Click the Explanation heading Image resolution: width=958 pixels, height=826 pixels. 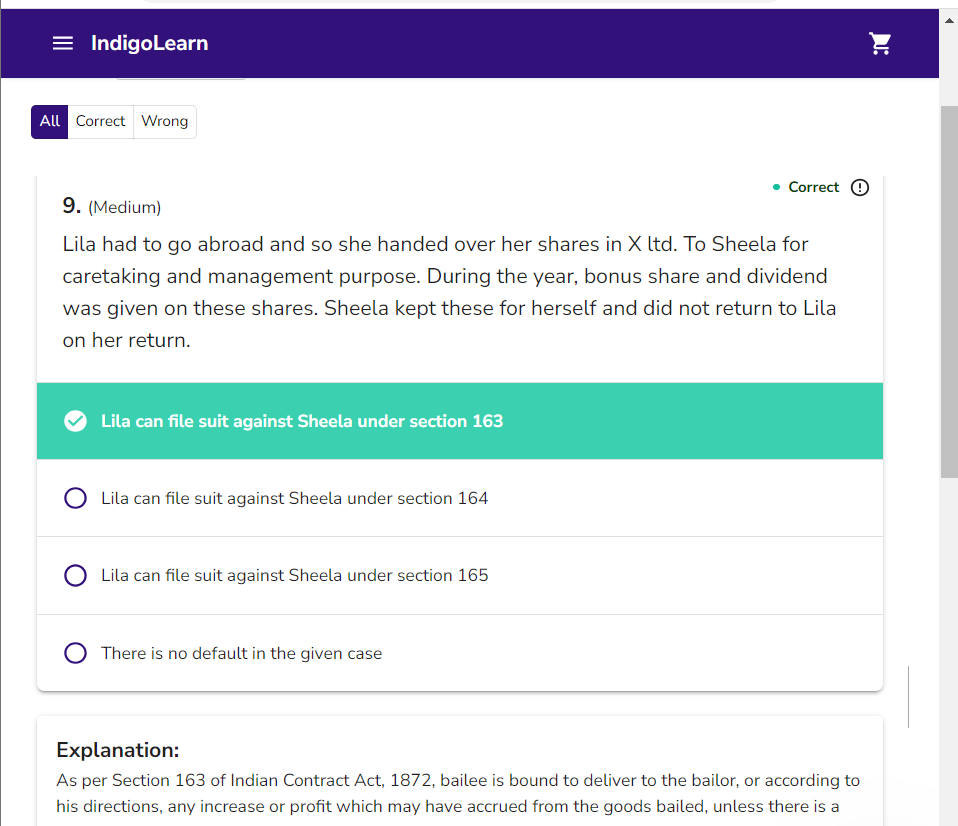[x=118, y=750]
